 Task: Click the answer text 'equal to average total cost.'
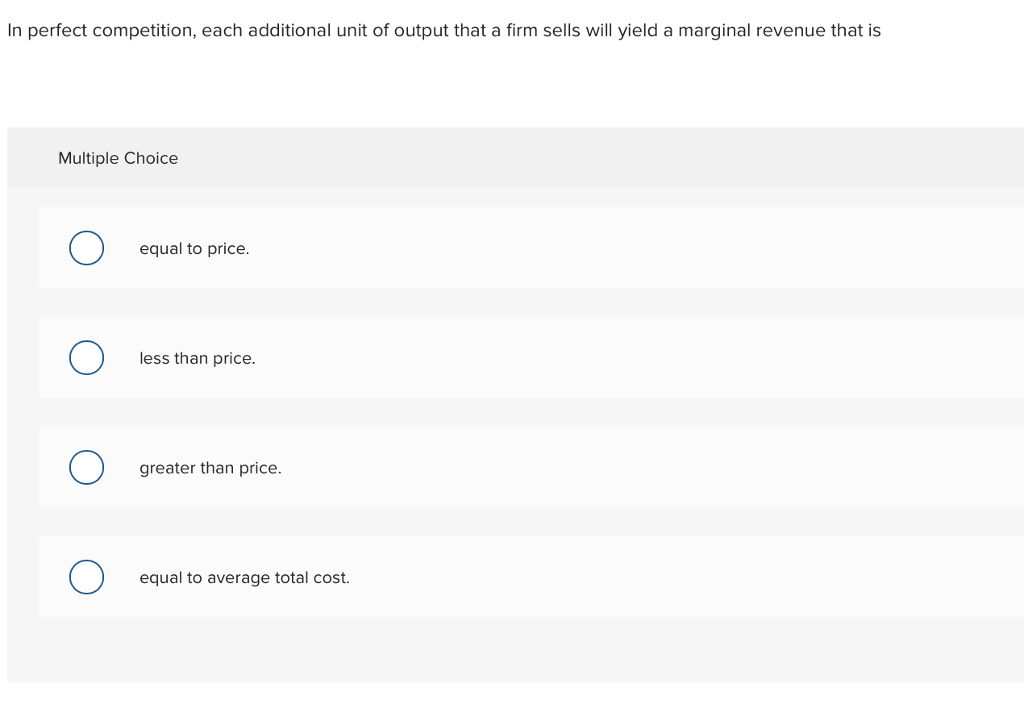point(245,577)
